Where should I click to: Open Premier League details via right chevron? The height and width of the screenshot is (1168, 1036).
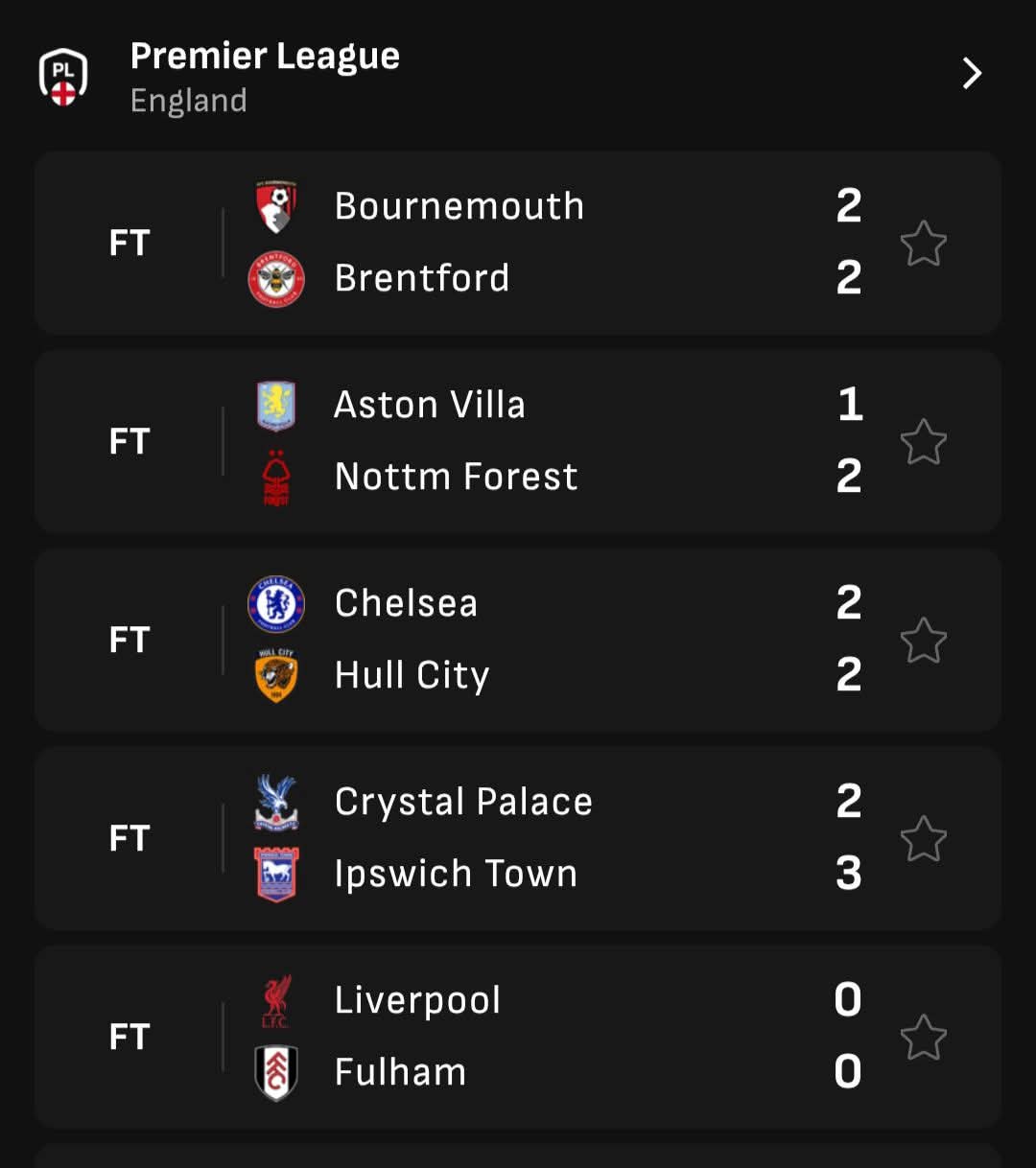coord(972,74)
